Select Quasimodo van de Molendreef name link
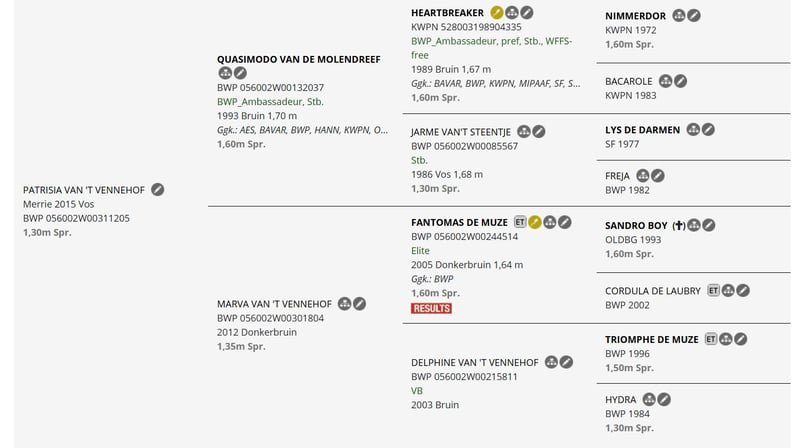The height and width of the screenshot is (448, 800). click(x=298, y=60)
